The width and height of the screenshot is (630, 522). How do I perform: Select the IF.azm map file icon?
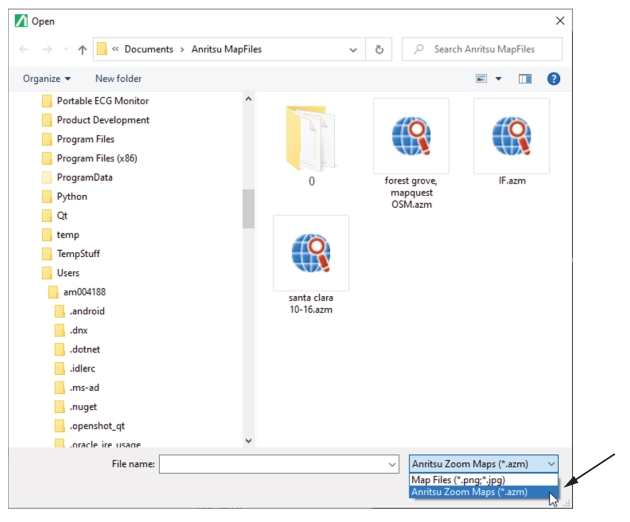[511, 137]
